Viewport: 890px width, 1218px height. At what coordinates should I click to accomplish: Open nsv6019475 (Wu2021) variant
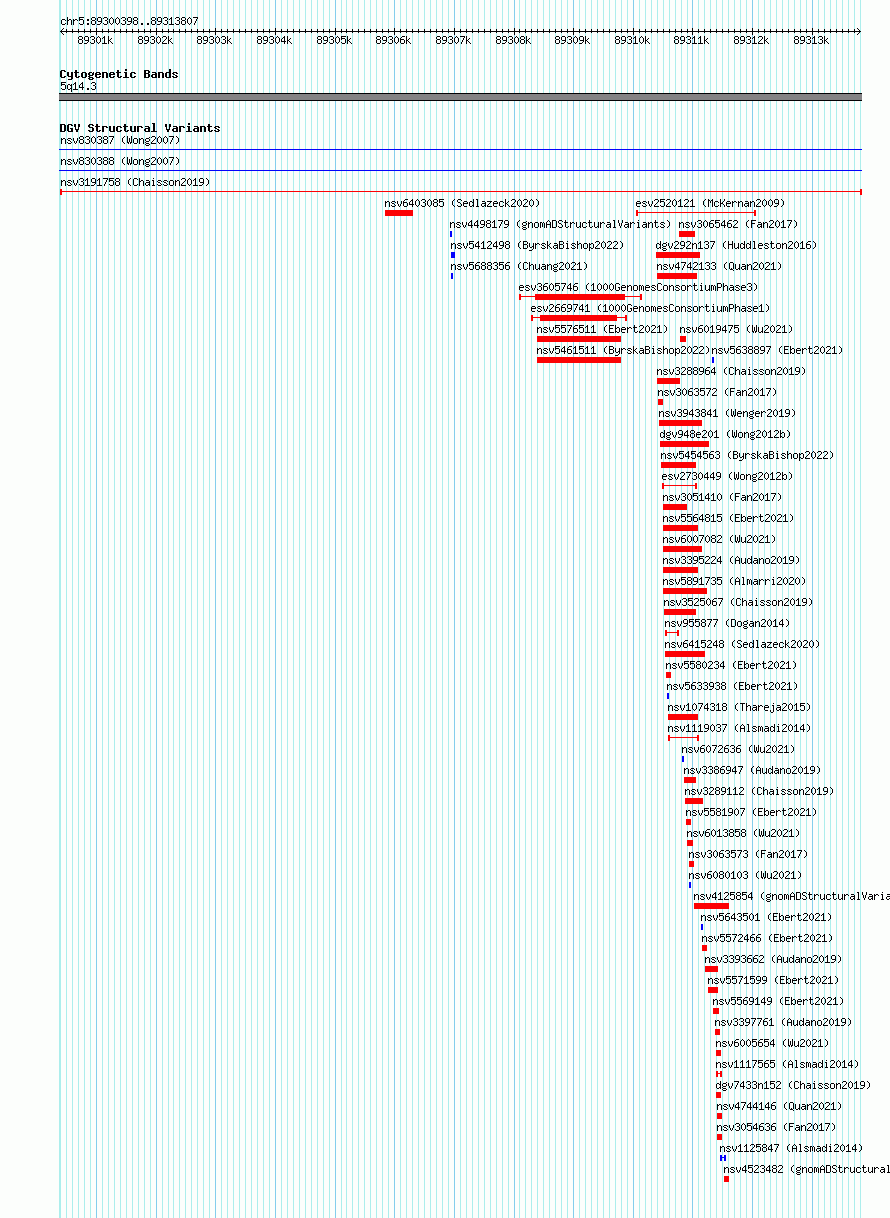pyautogui.click(x=736, y=329)
